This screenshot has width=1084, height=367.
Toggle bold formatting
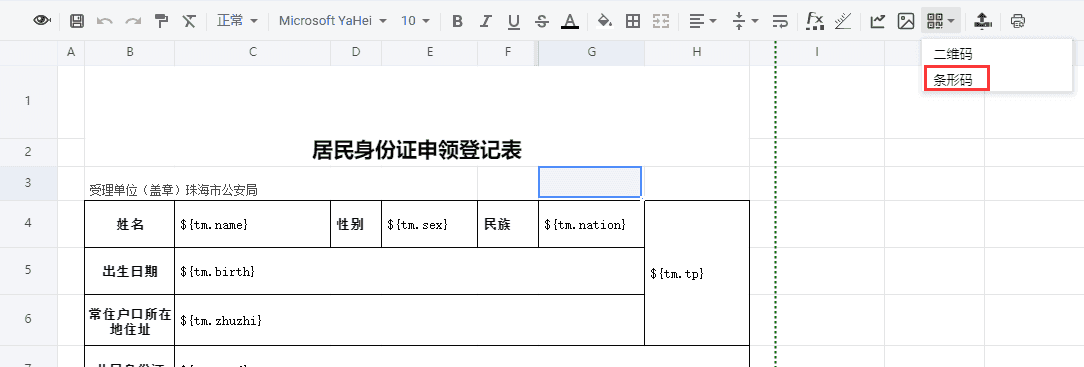coord(457,21)
